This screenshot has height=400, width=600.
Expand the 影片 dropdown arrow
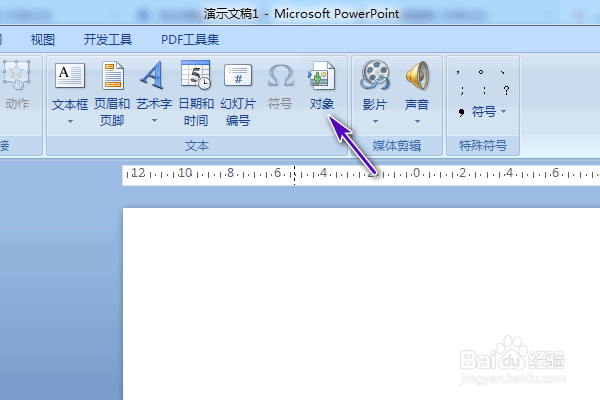(x=375, y=121)
